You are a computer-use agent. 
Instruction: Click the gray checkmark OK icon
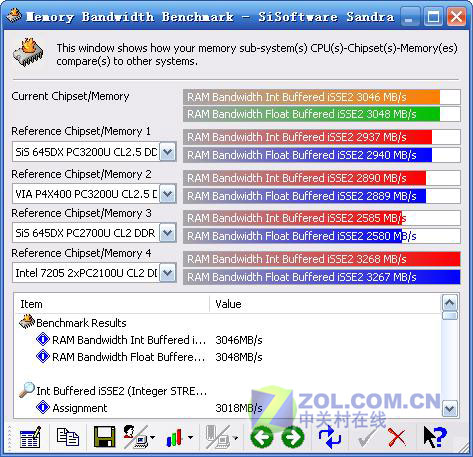[x=367, y=437]
